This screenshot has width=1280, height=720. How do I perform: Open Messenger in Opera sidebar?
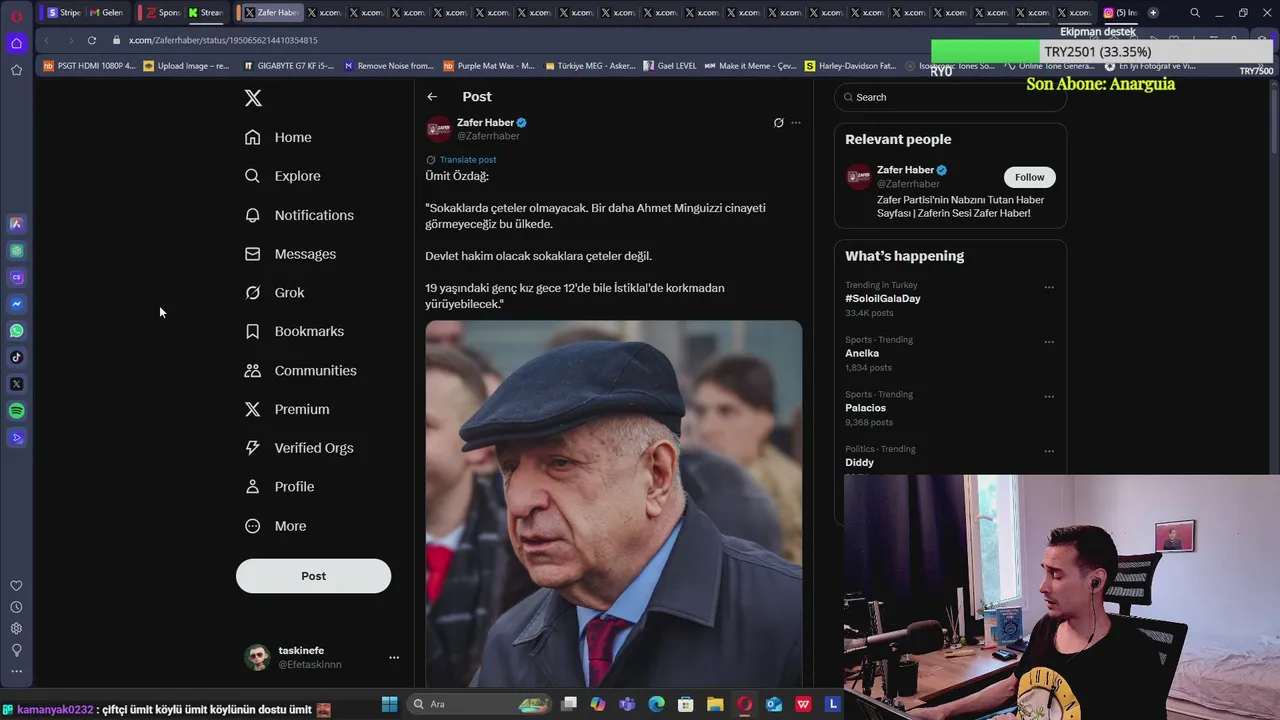16,304
